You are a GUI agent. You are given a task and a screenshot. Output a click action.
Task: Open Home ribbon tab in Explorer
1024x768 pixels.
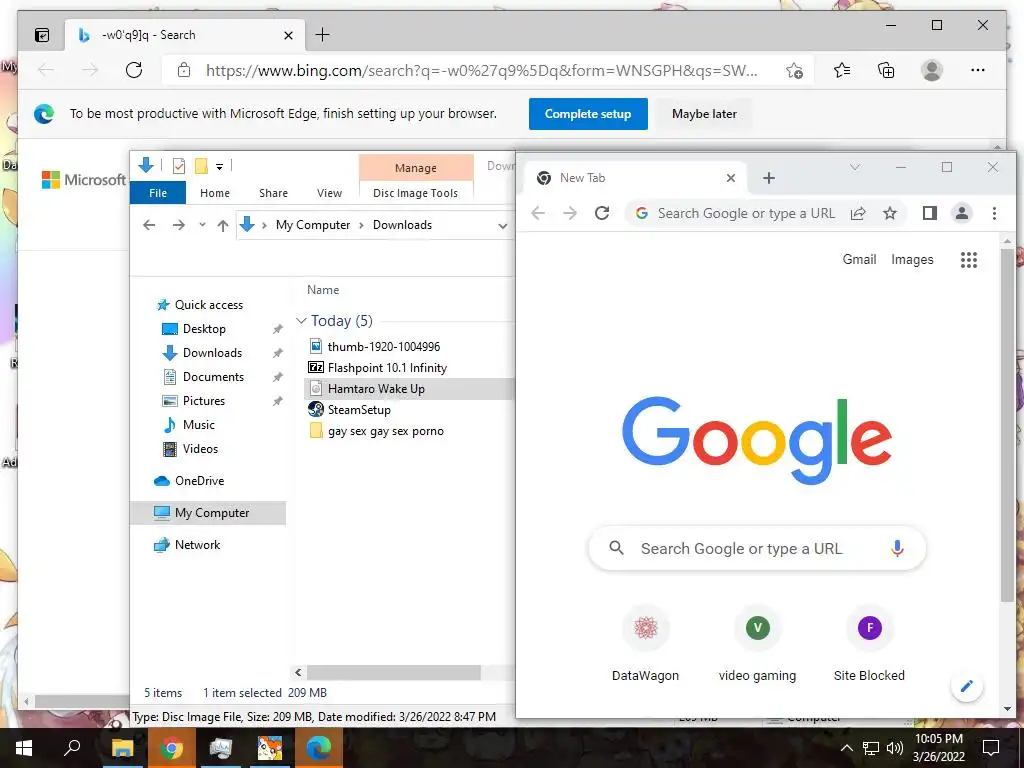click(x=215, y=193)
